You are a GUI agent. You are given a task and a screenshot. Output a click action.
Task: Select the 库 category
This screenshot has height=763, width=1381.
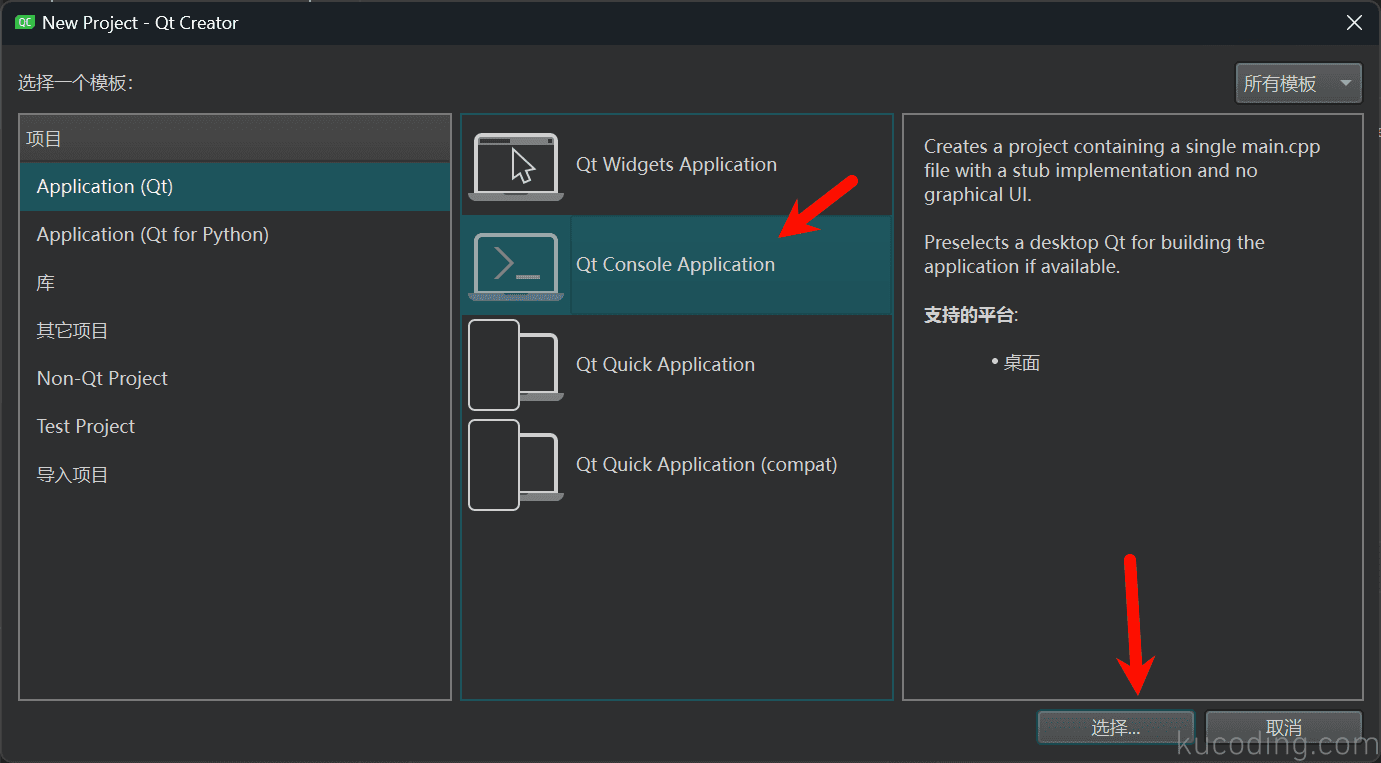235,283
